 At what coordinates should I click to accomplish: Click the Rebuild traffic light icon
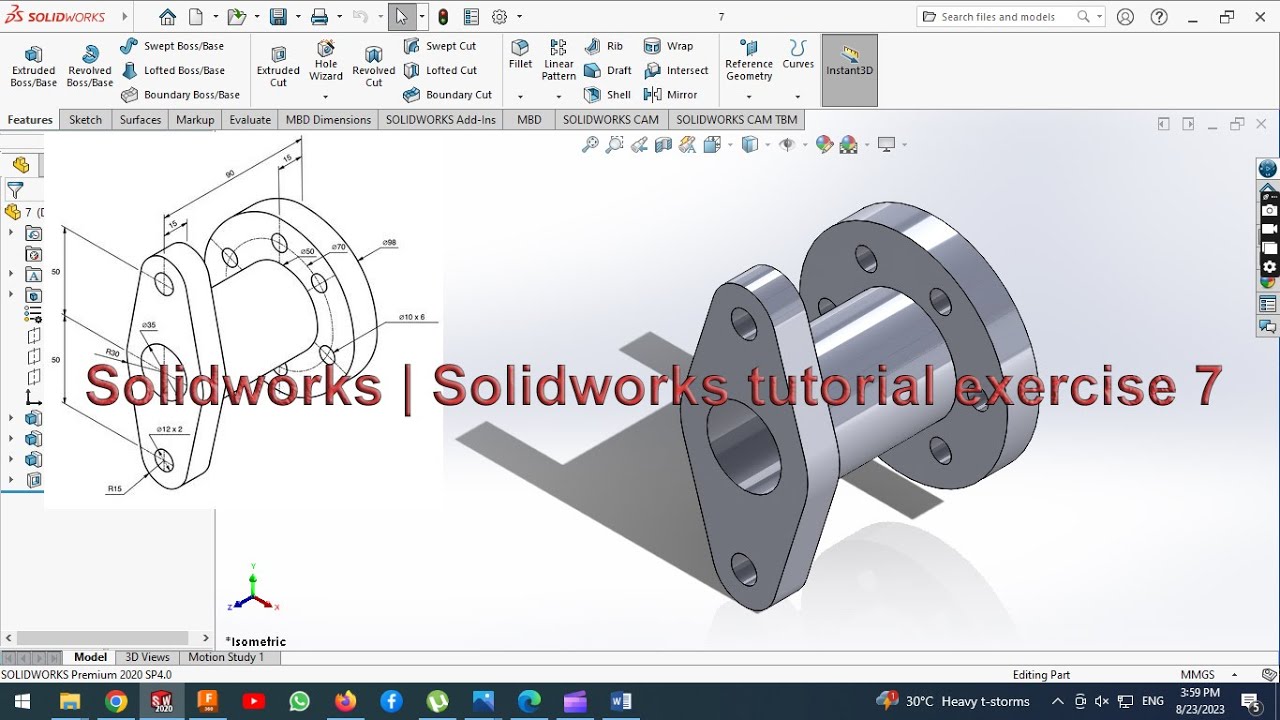click(443, 17)
